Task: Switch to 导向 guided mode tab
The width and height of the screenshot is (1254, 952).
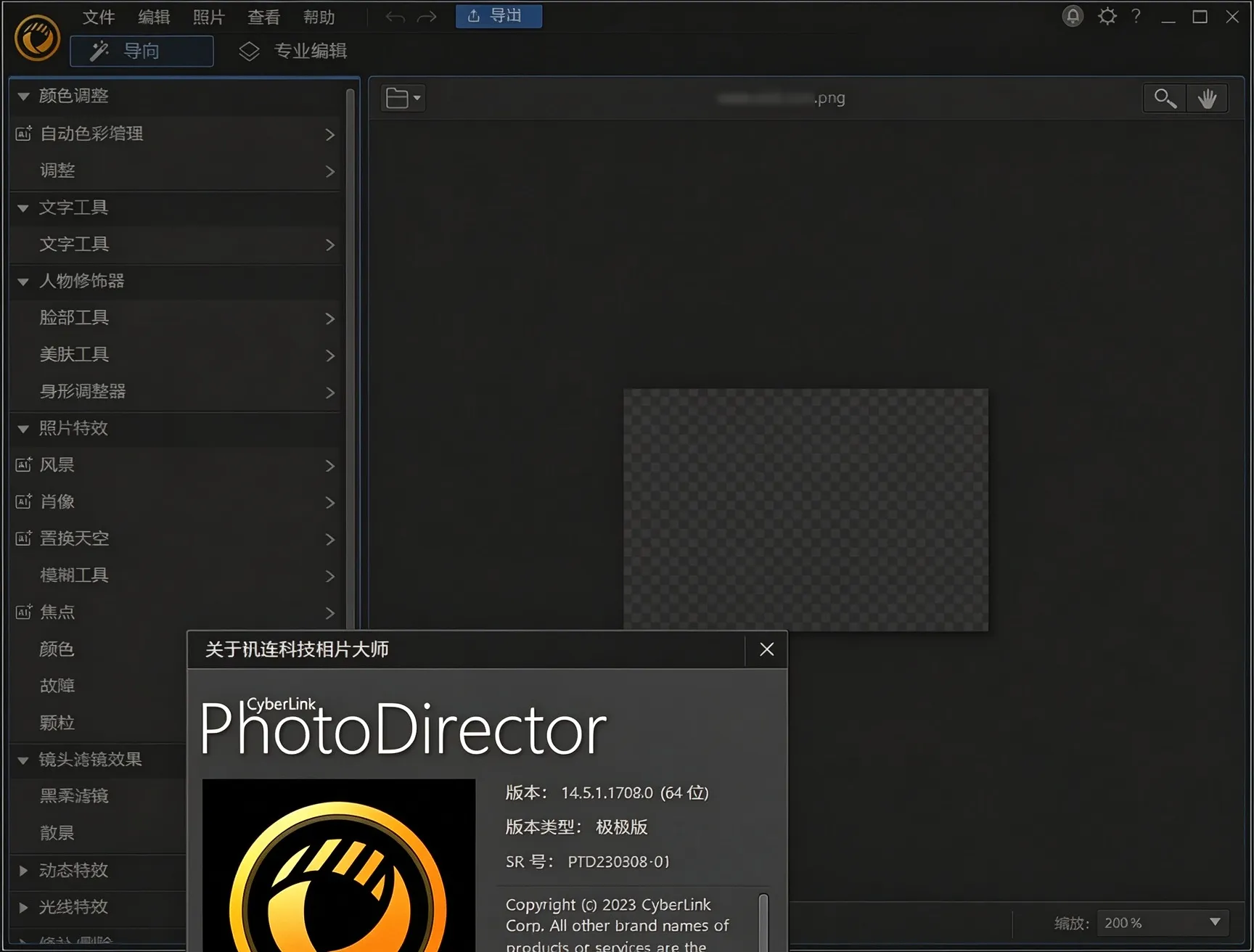Action: click(x=142, y=51)
